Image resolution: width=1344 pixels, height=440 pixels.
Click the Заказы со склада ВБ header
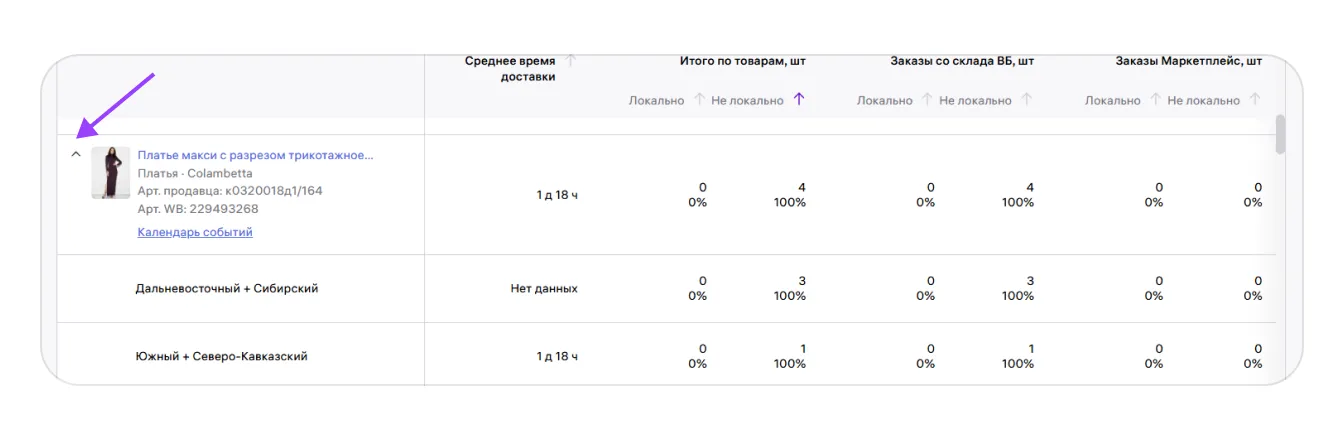point(962,61)
